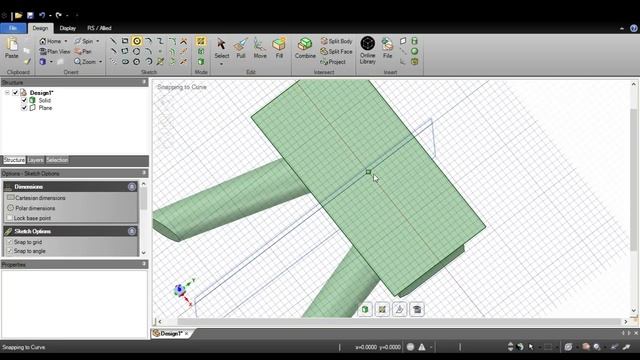Activate the Combine tool
The height and width of the screenshot is (360, 640).
pyautogui.click(x=305, y=48)
